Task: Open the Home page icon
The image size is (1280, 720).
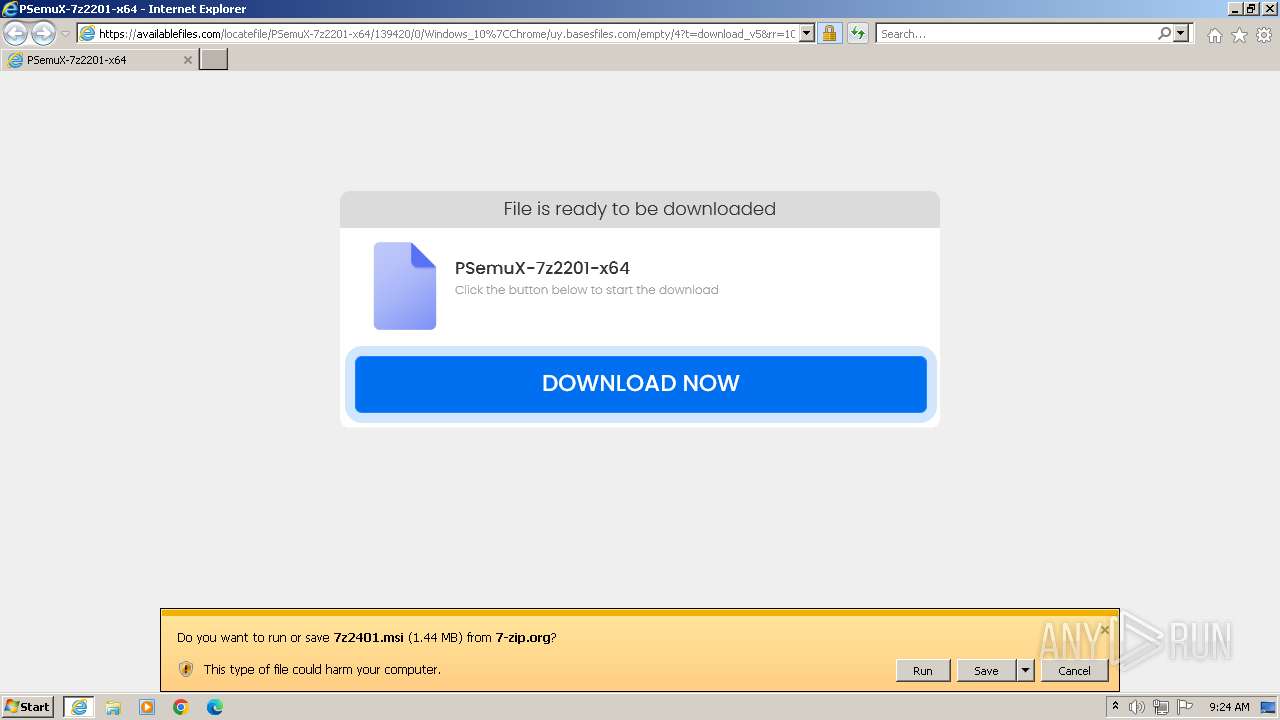Action: tap(1214, 35)
